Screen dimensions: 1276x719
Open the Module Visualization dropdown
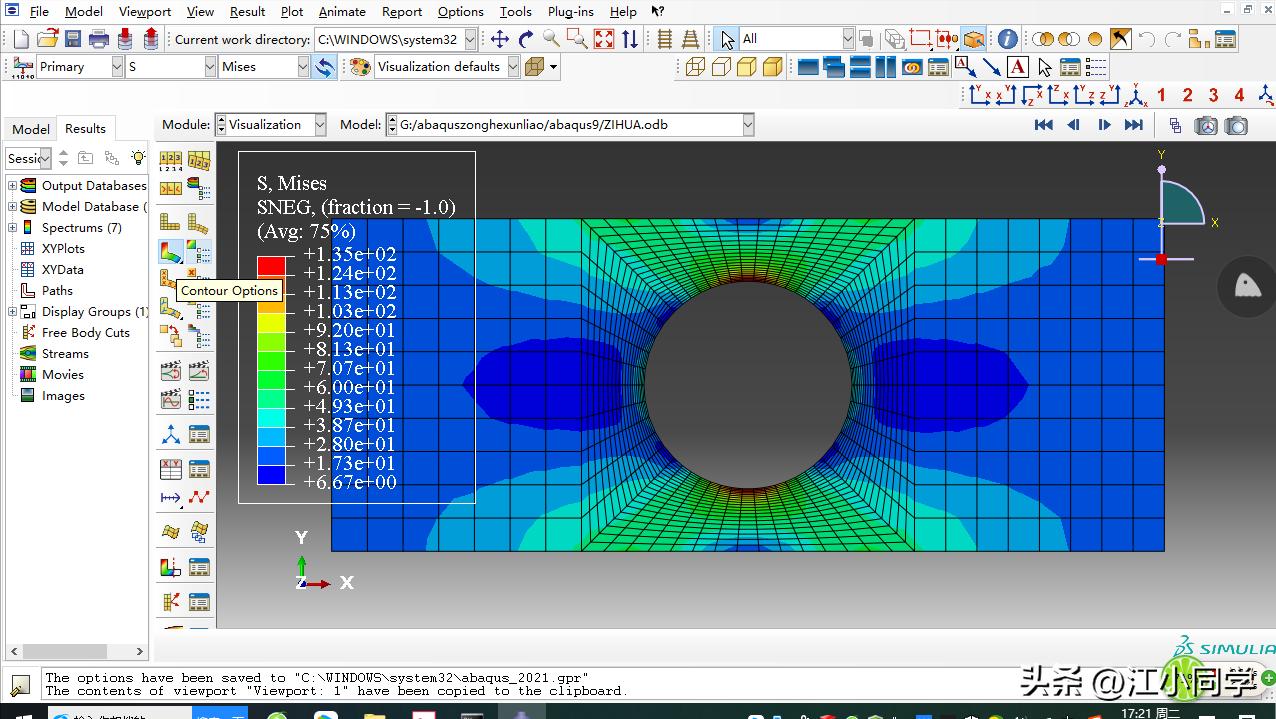tap(319, 125)
